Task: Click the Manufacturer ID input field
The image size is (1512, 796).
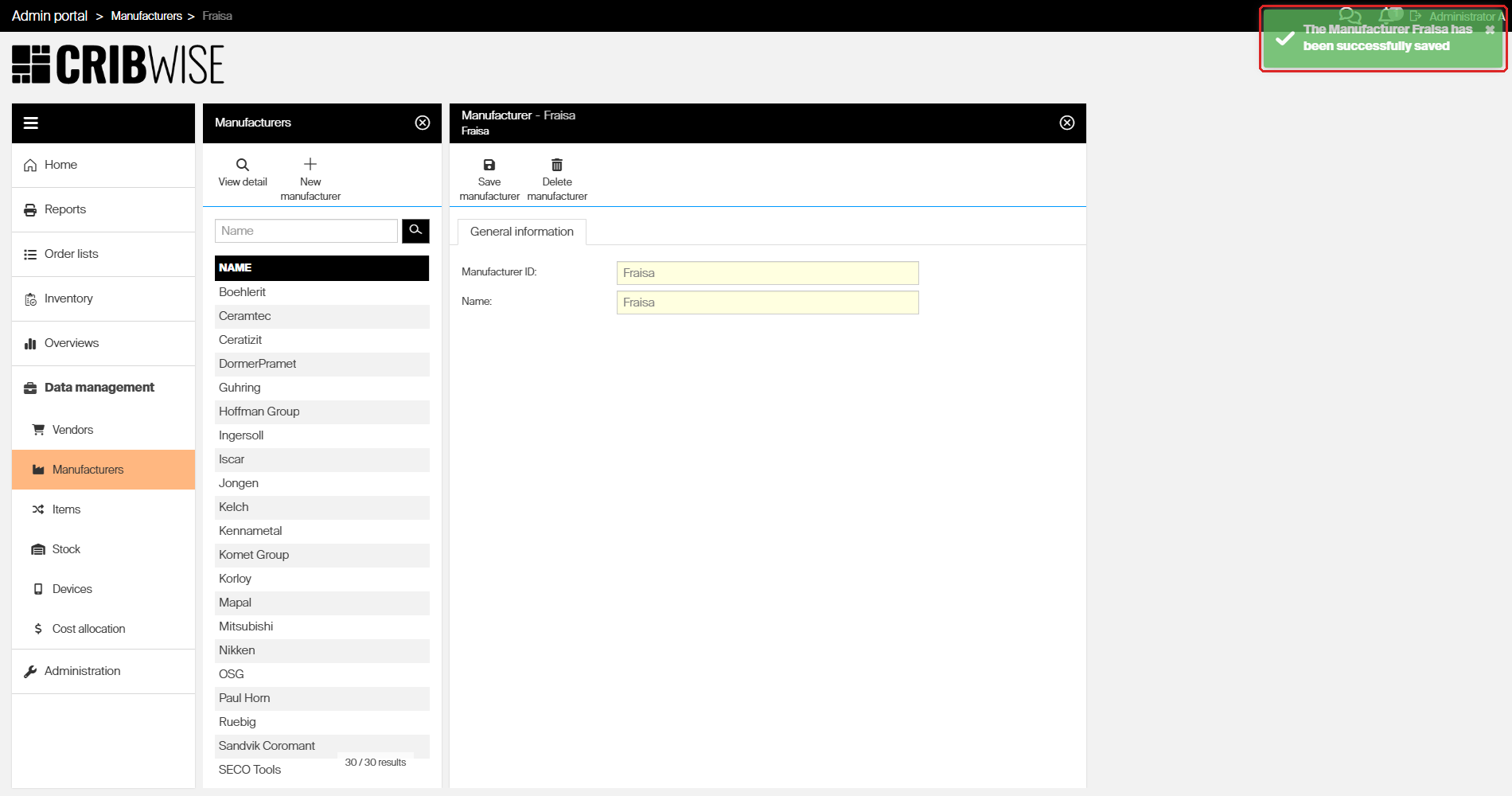Action: 768,273
